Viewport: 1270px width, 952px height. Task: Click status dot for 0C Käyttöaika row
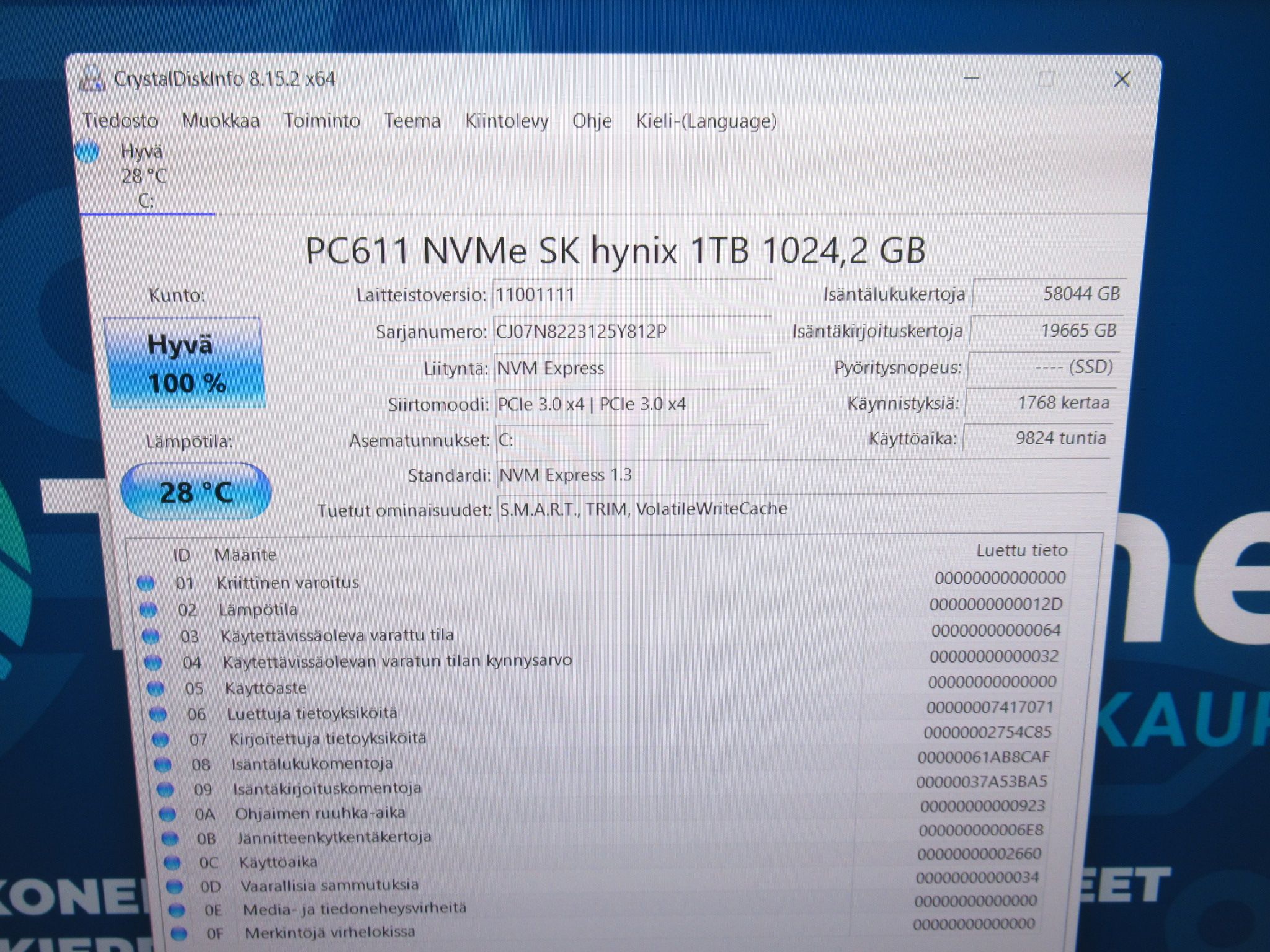[172, 862]
